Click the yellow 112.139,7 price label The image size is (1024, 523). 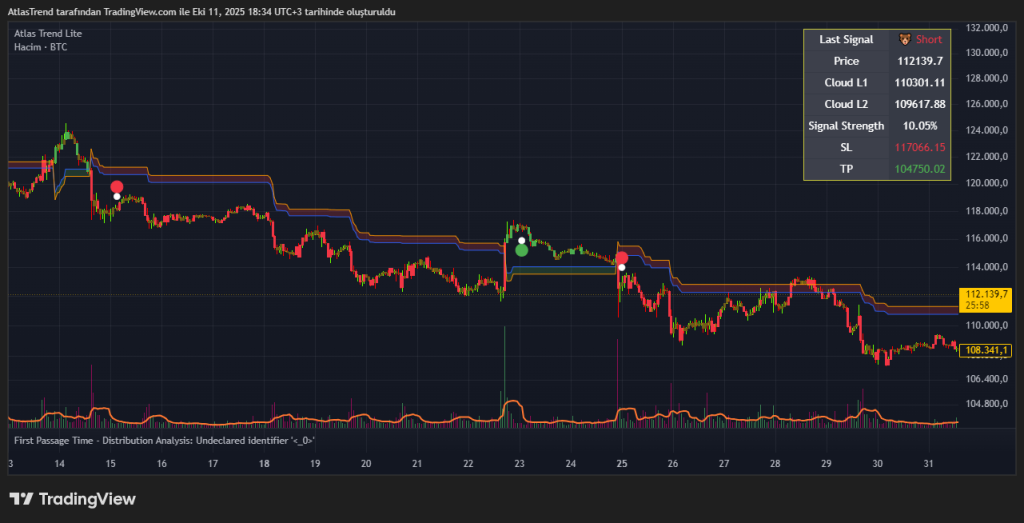(x=984, y=293)
